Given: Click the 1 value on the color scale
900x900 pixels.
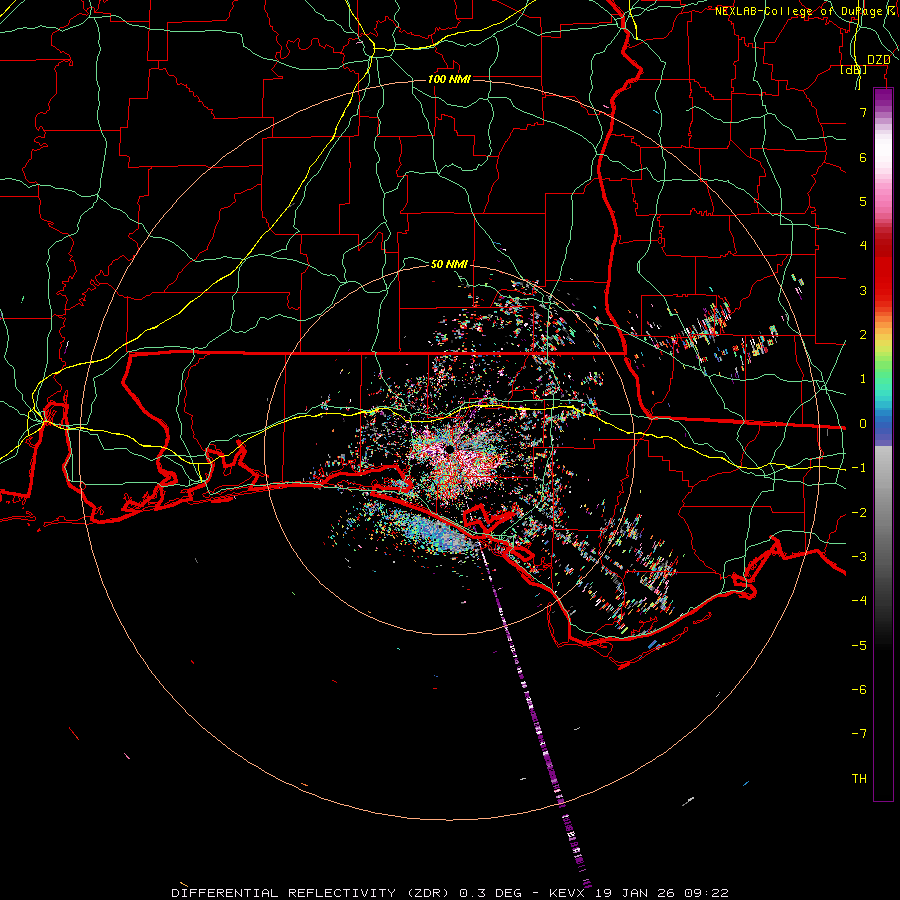Looking at the screenshot, I should 863,379.
